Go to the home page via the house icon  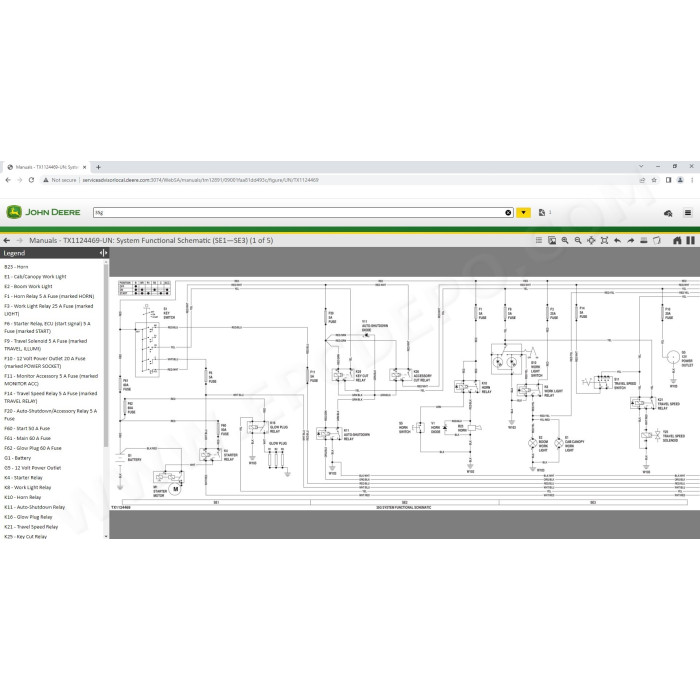677,240
